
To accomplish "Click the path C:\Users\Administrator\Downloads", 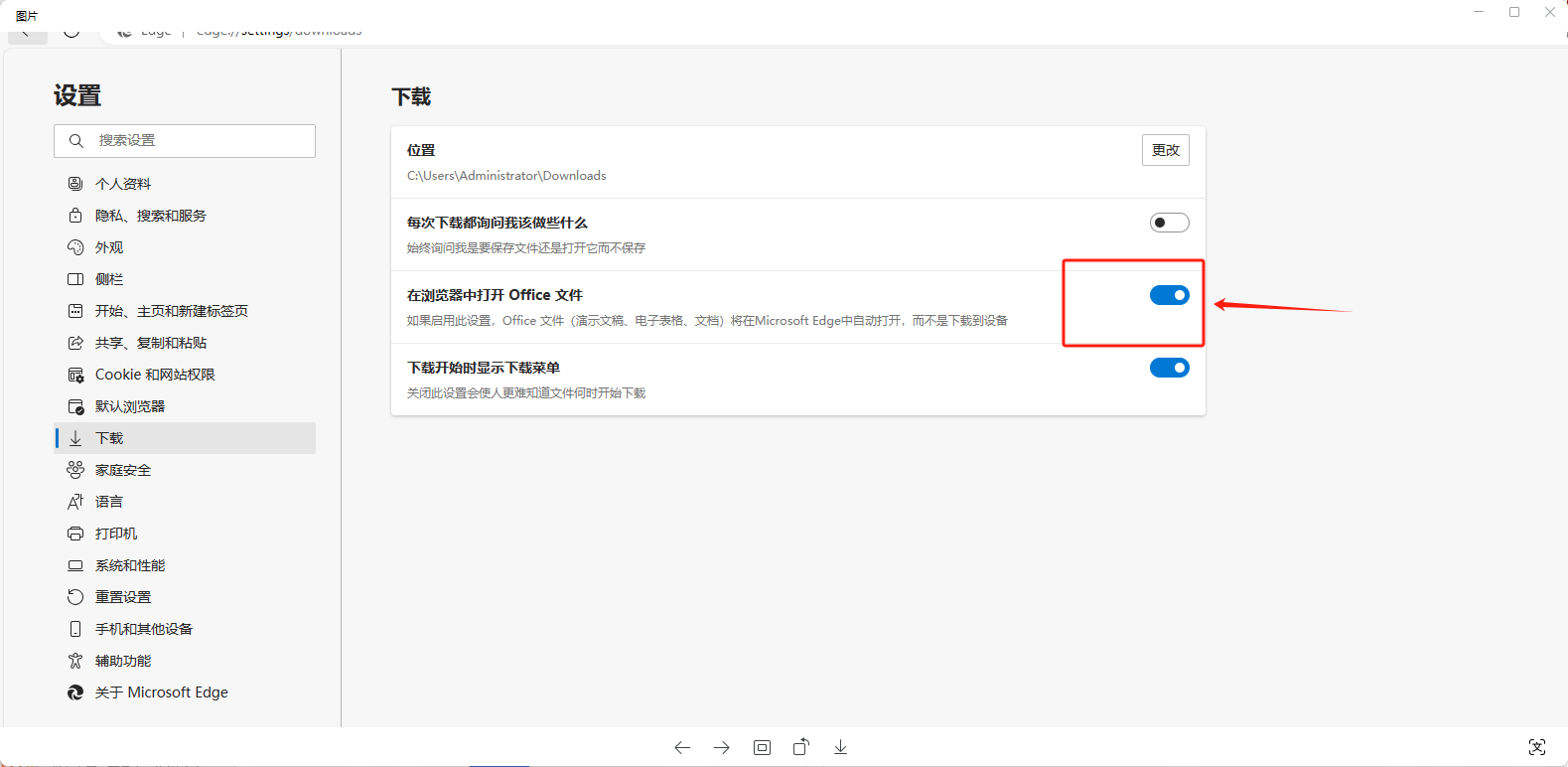I will pyautogui.click(x=506, y=176).
